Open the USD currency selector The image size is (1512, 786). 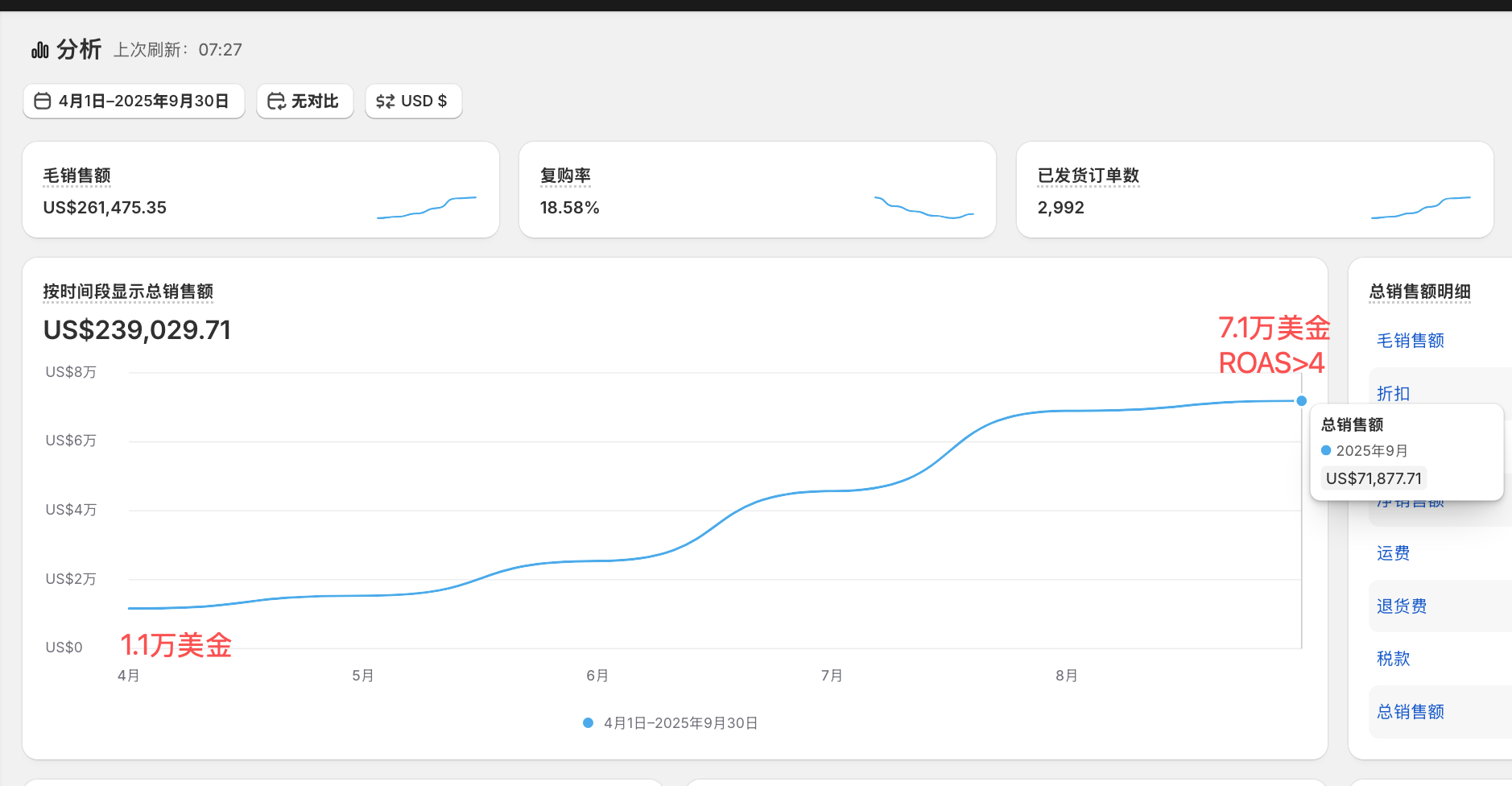coord(413,101)
